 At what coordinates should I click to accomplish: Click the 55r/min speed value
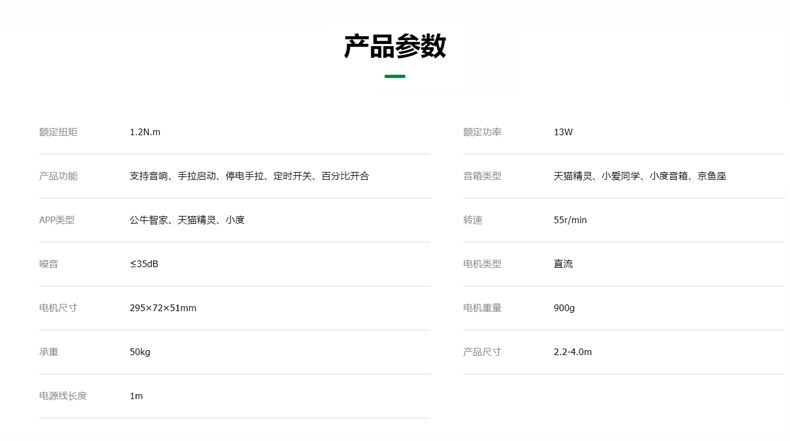pos(570,220)
